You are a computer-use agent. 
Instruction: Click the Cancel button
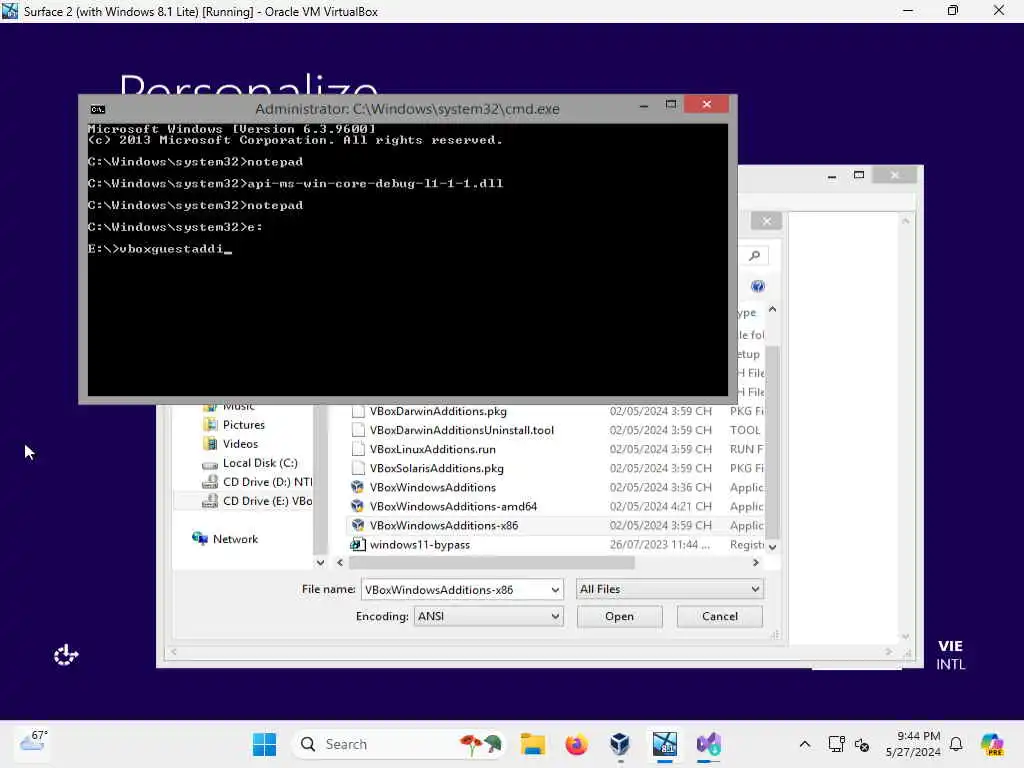point(720,616)
